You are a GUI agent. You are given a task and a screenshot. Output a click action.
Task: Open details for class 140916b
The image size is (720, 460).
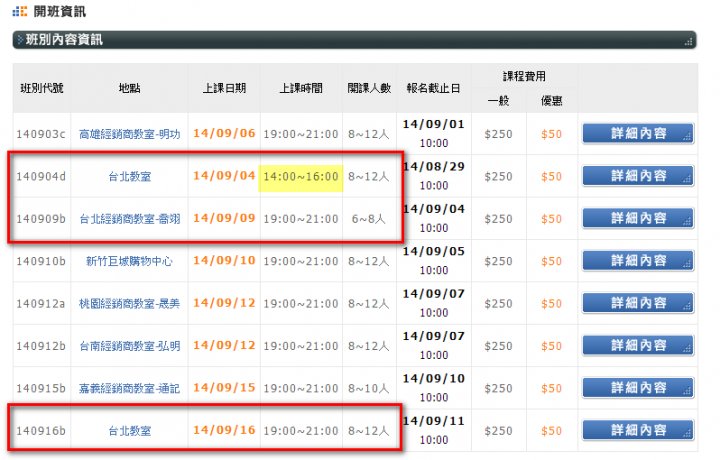tap(638, 430)
